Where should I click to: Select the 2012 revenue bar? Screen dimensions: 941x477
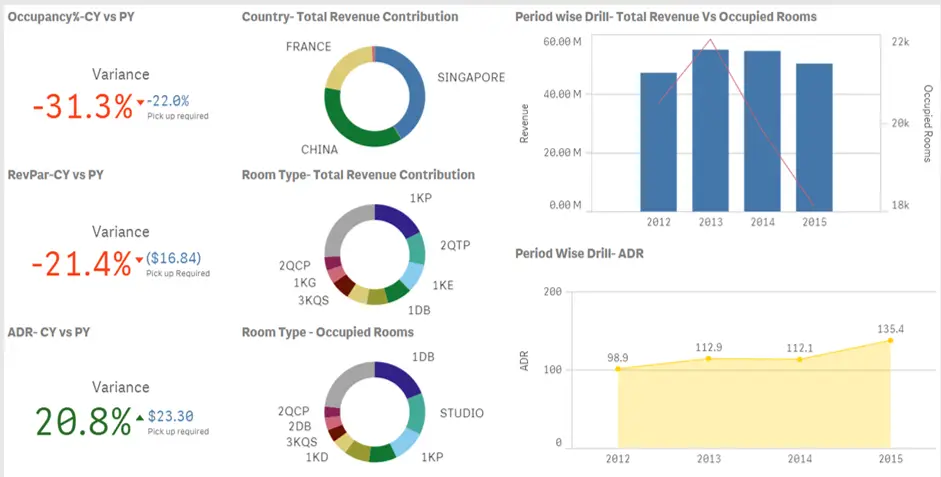[x=659, y=141]
